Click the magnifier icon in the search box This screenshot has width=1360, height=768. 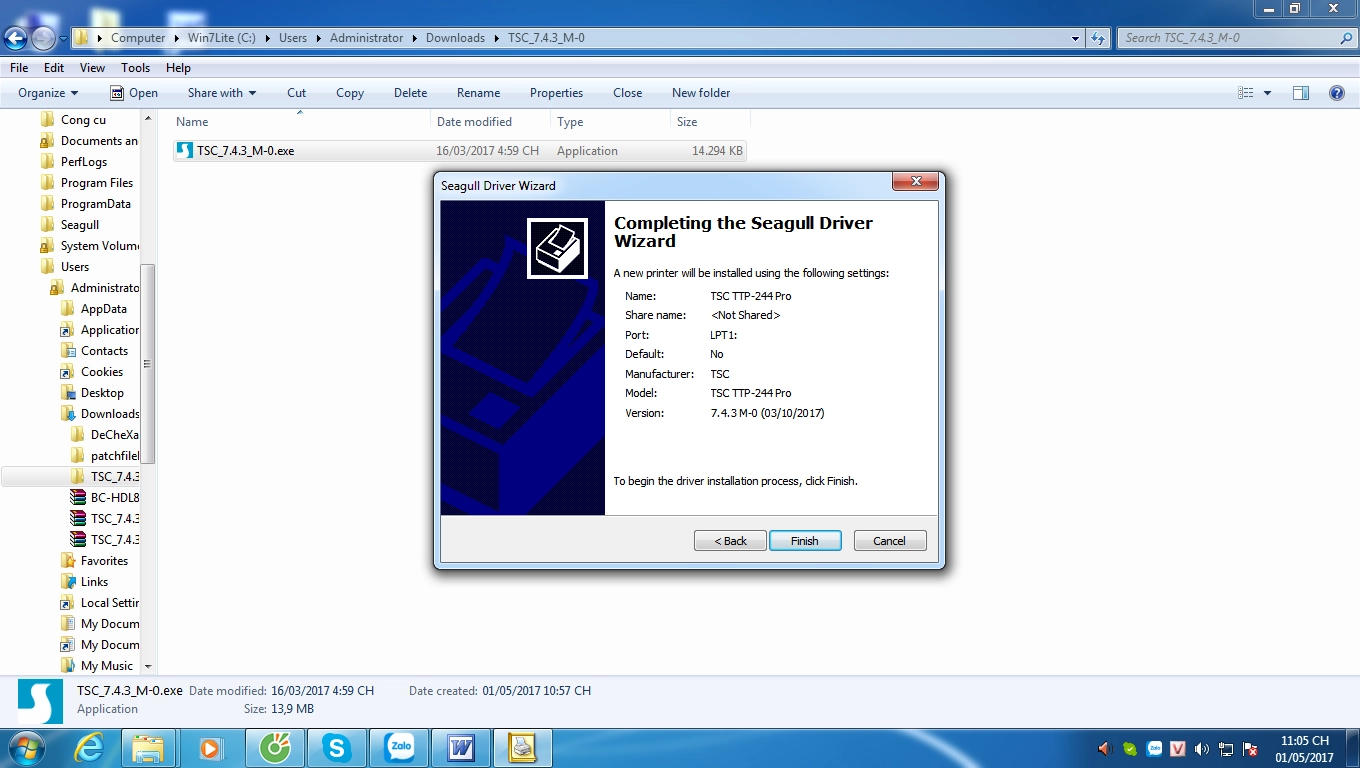click(1346, 38)
